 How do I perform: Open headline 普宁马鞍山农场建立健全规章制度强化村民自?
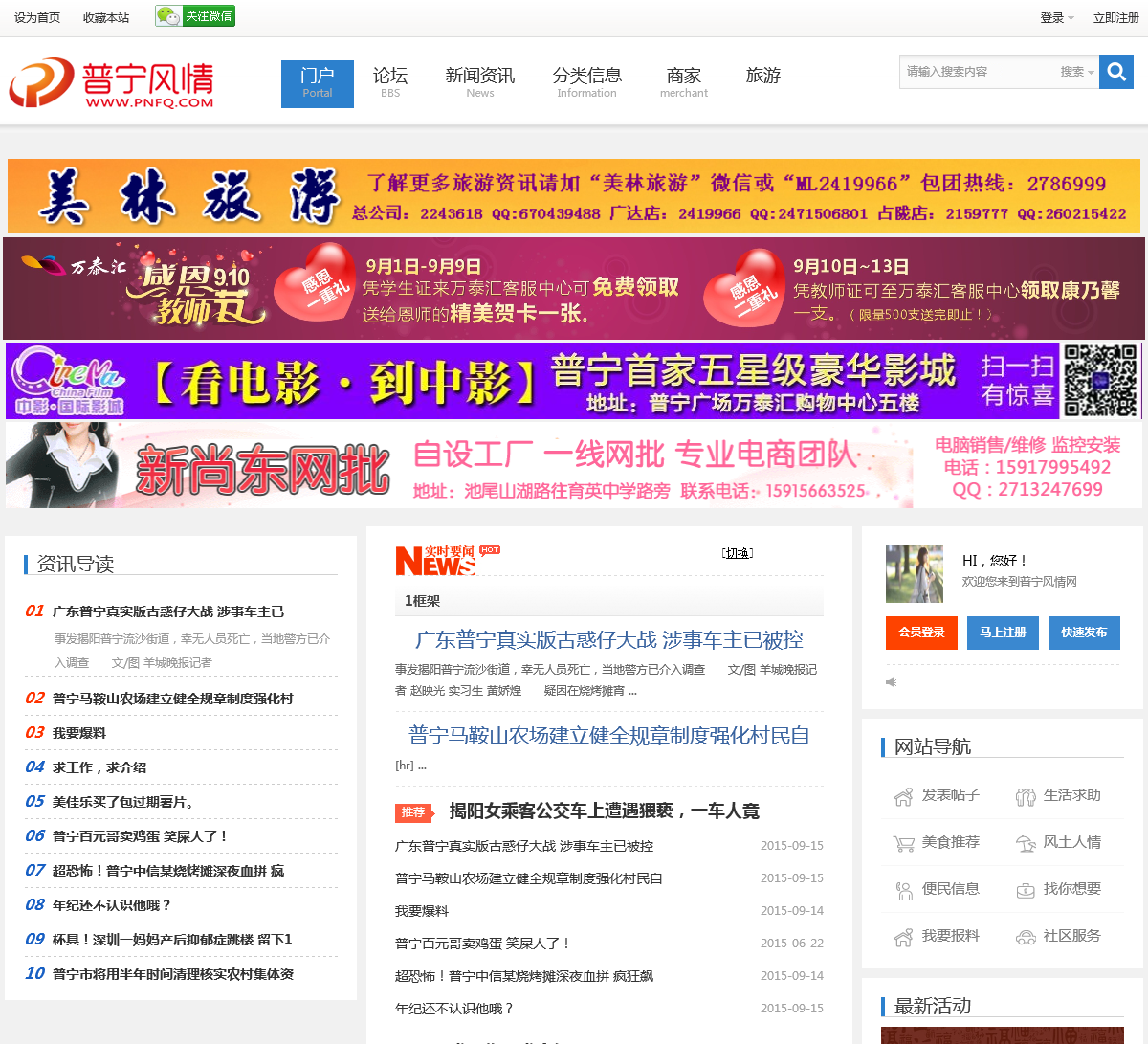608,736
